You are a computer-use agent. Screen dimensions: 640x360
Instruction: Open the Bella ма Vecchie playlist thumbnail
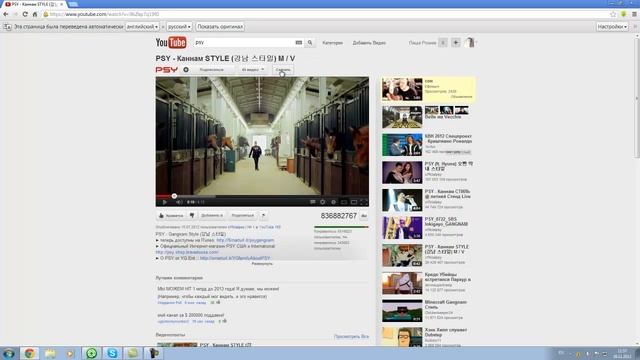point(402,117)
